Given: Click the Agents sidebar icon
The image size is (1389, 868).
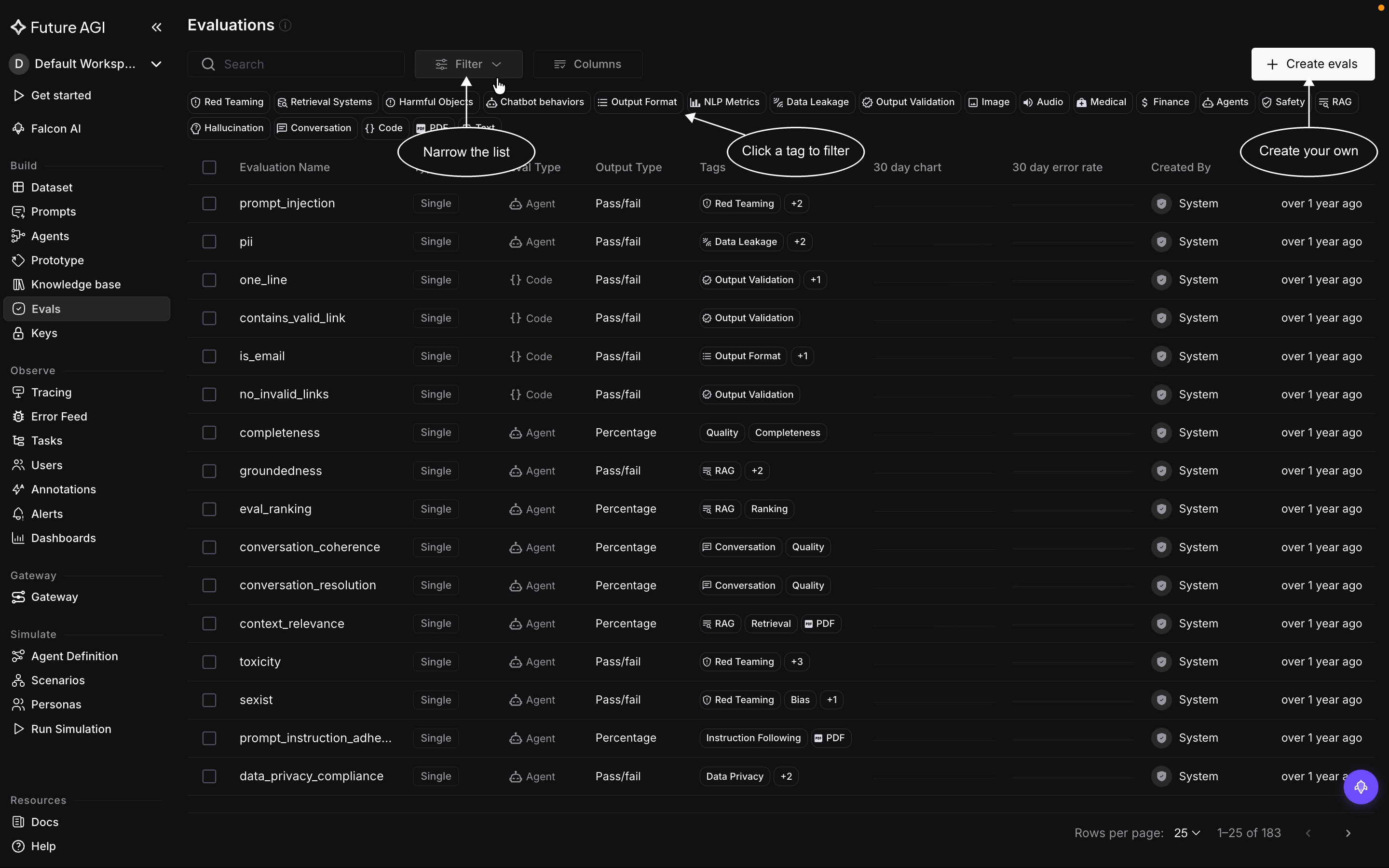Looking at the screenshot, I should coord(18,236).
